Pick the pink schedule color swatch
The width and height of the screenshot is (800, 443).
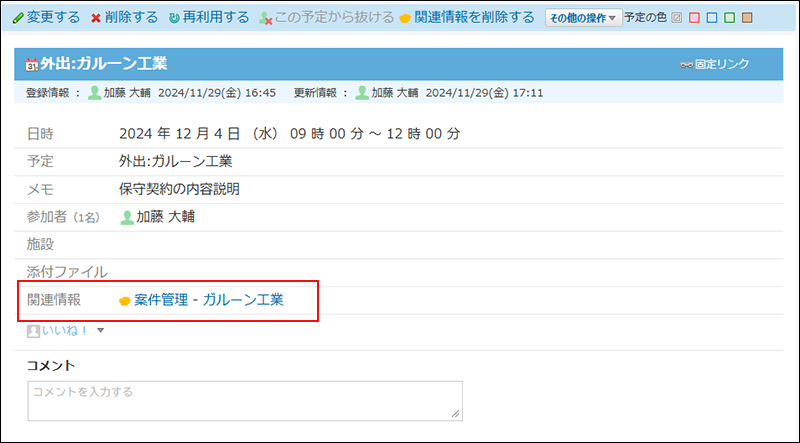[x=694, y=18]
